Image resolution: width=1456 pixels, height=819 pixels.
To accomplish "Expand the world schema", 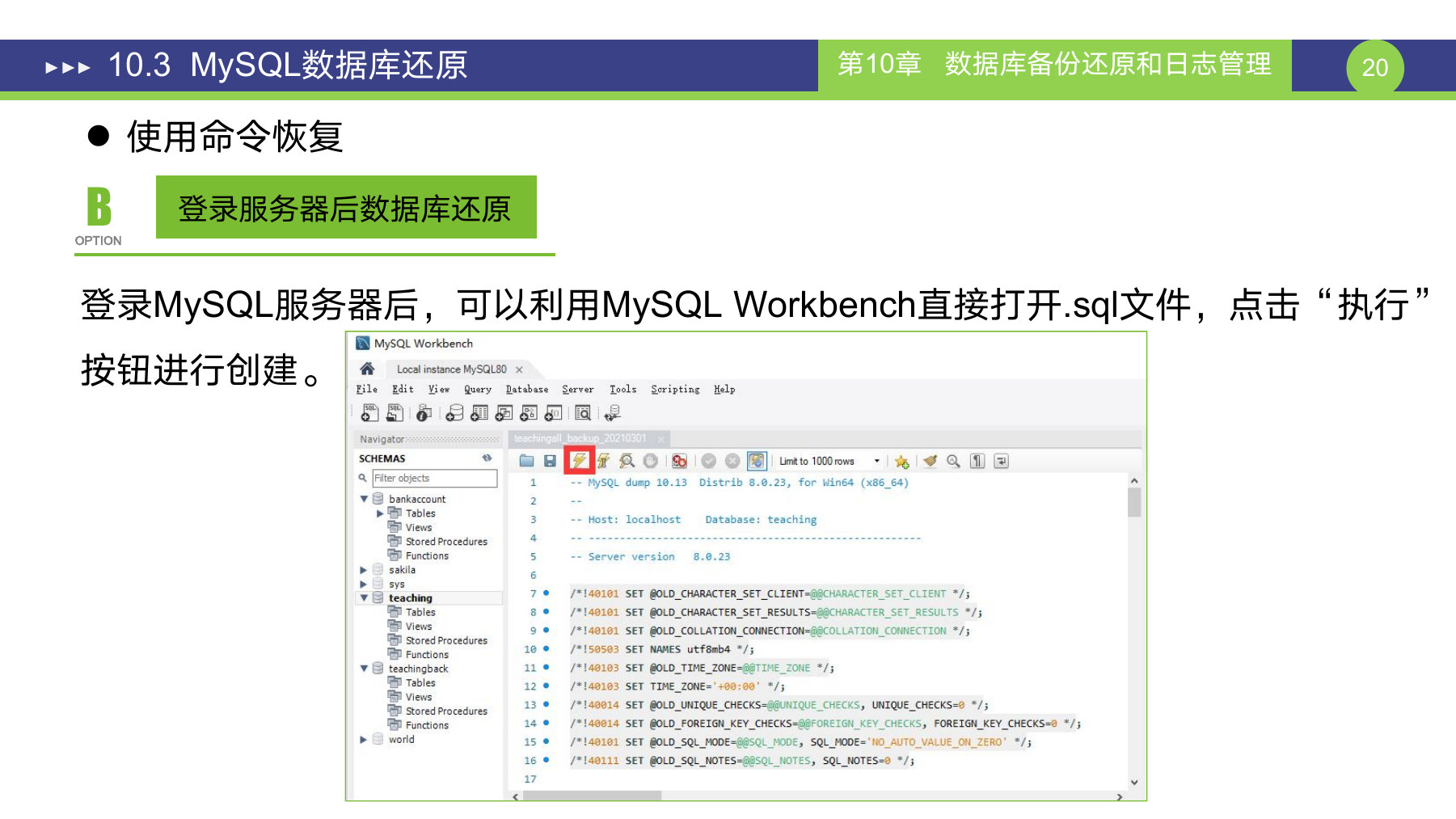I will tap(364, 740).
